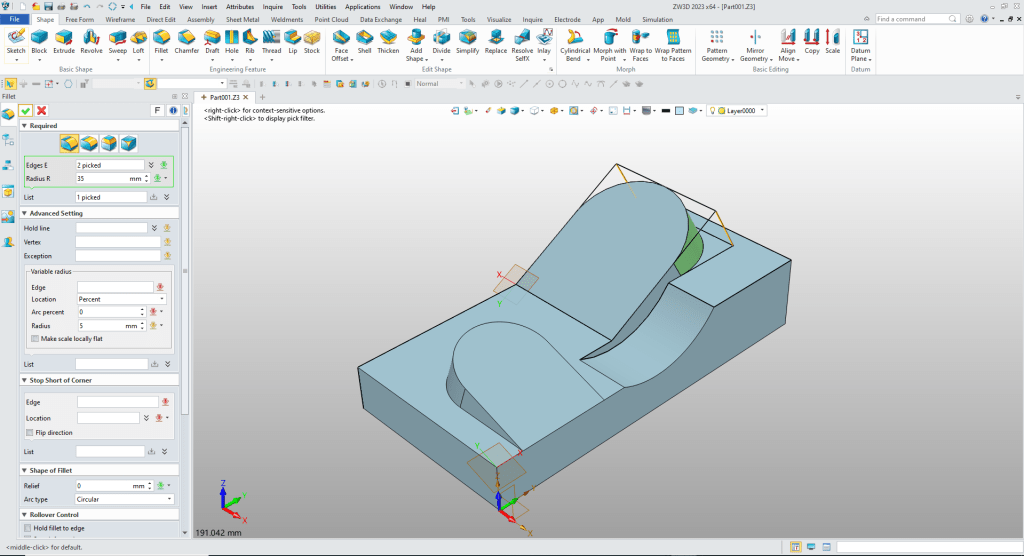This screenshot has height=556, width=1024.
Task: Click the black color swatch in view toolbar
Action: point(664,111)
